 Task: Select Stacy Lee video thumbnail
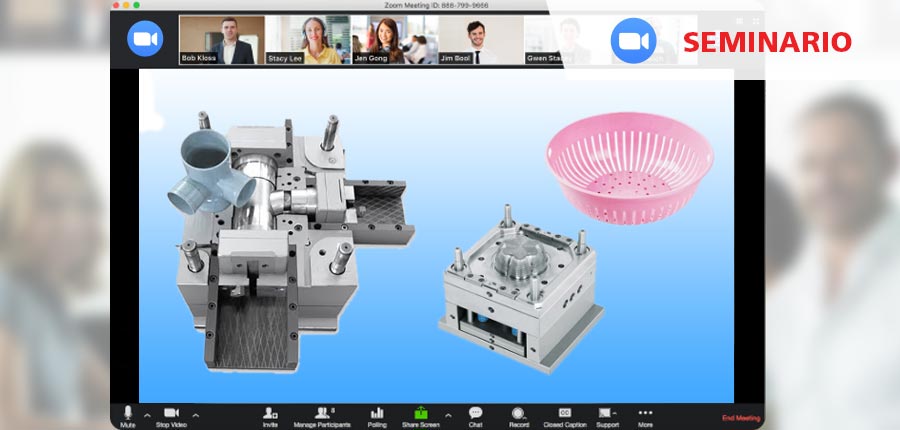click(x=294, y=40)
